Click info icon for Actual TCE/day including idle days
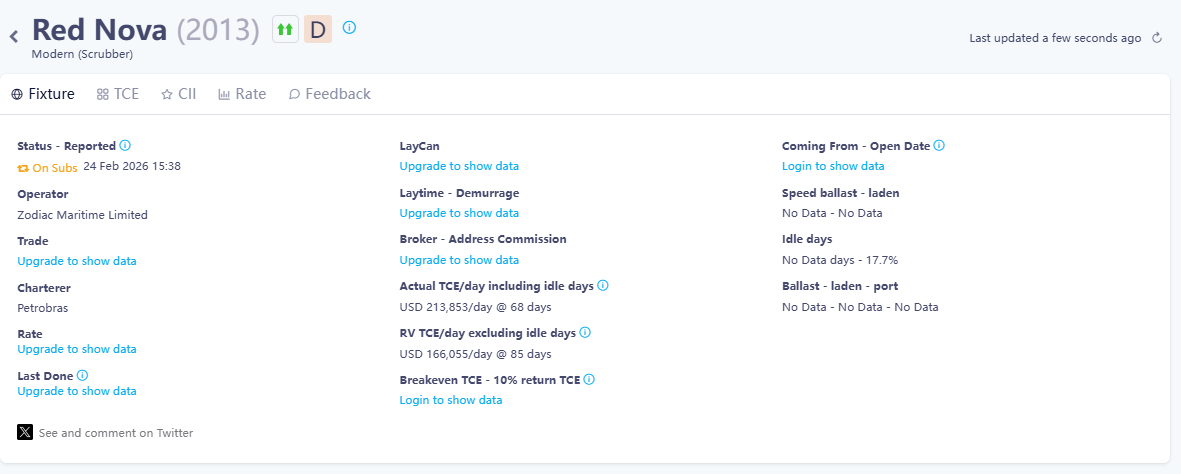This screenshot has height=474, width=1181. tap(603, 286)
